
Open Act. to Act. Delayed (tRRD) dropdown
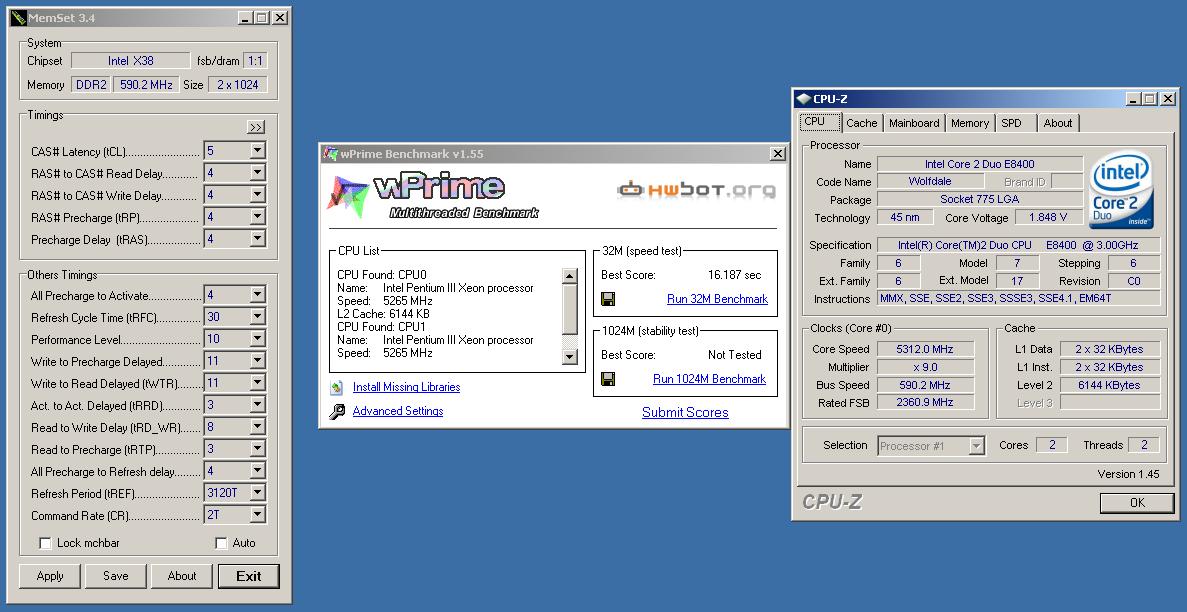(x=257, y=404)
